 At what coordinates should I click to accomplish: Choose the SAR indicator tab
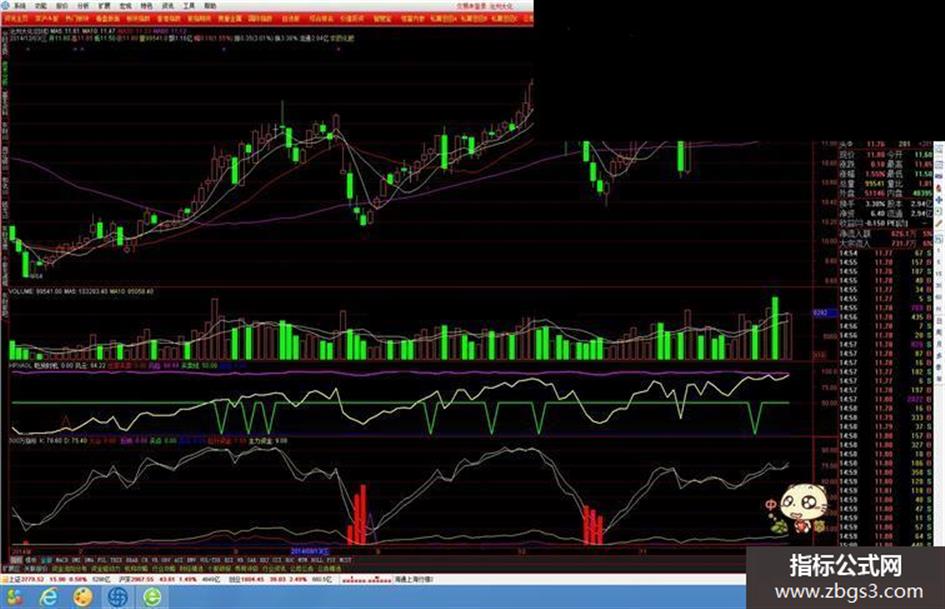click(x=250, y=560)
